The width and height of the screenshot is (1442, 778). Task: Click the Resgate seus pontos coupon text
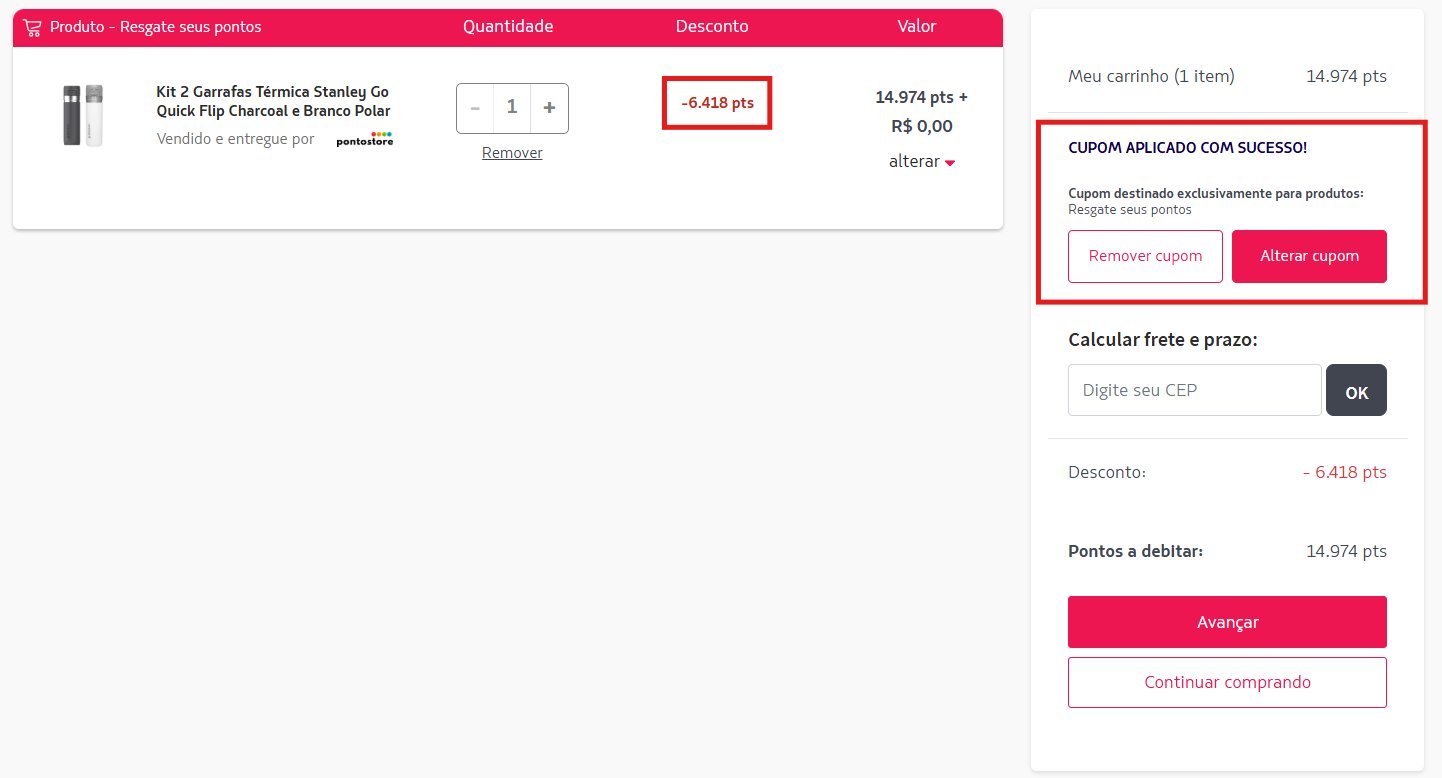1130,210
